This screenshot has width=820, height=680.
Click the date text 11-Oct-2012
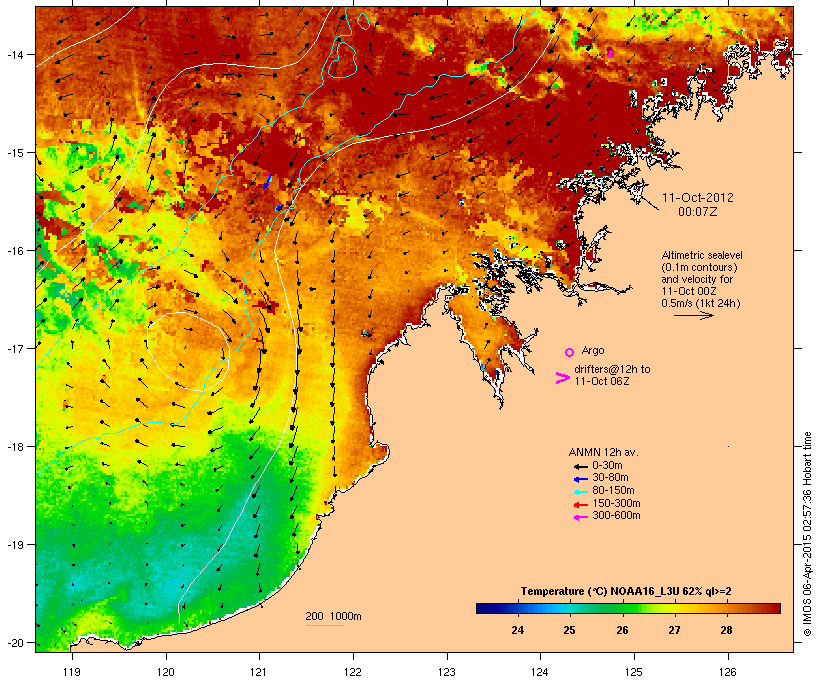[x=698, y=198]
